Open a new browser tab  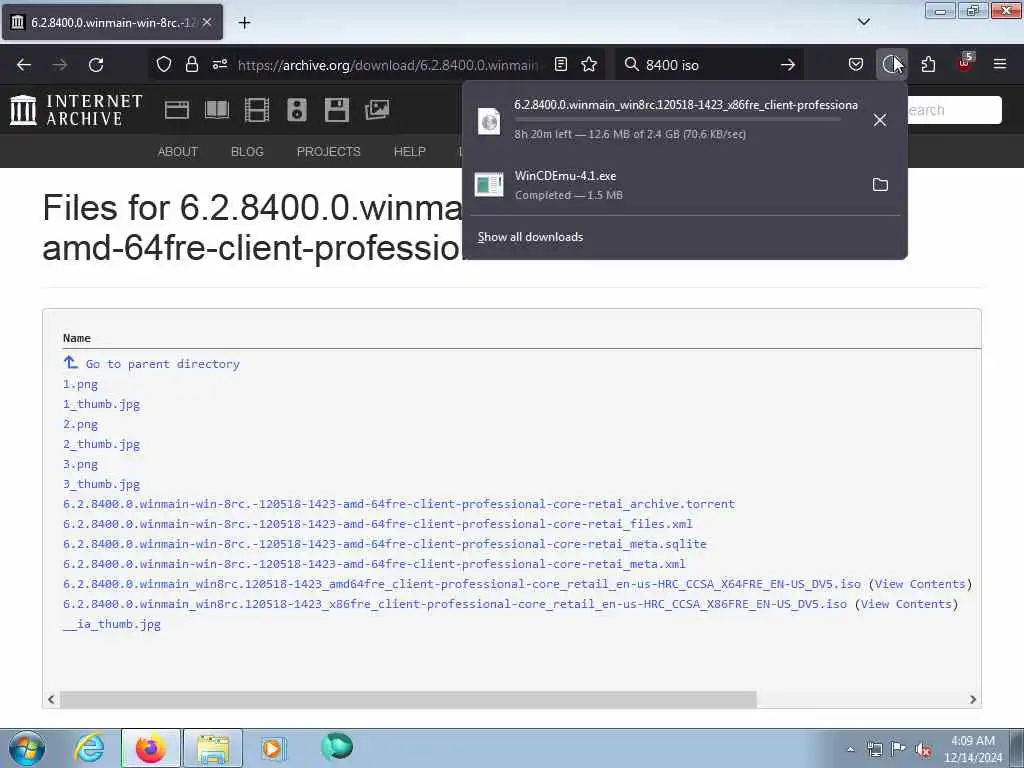click(x=244, y=22)
